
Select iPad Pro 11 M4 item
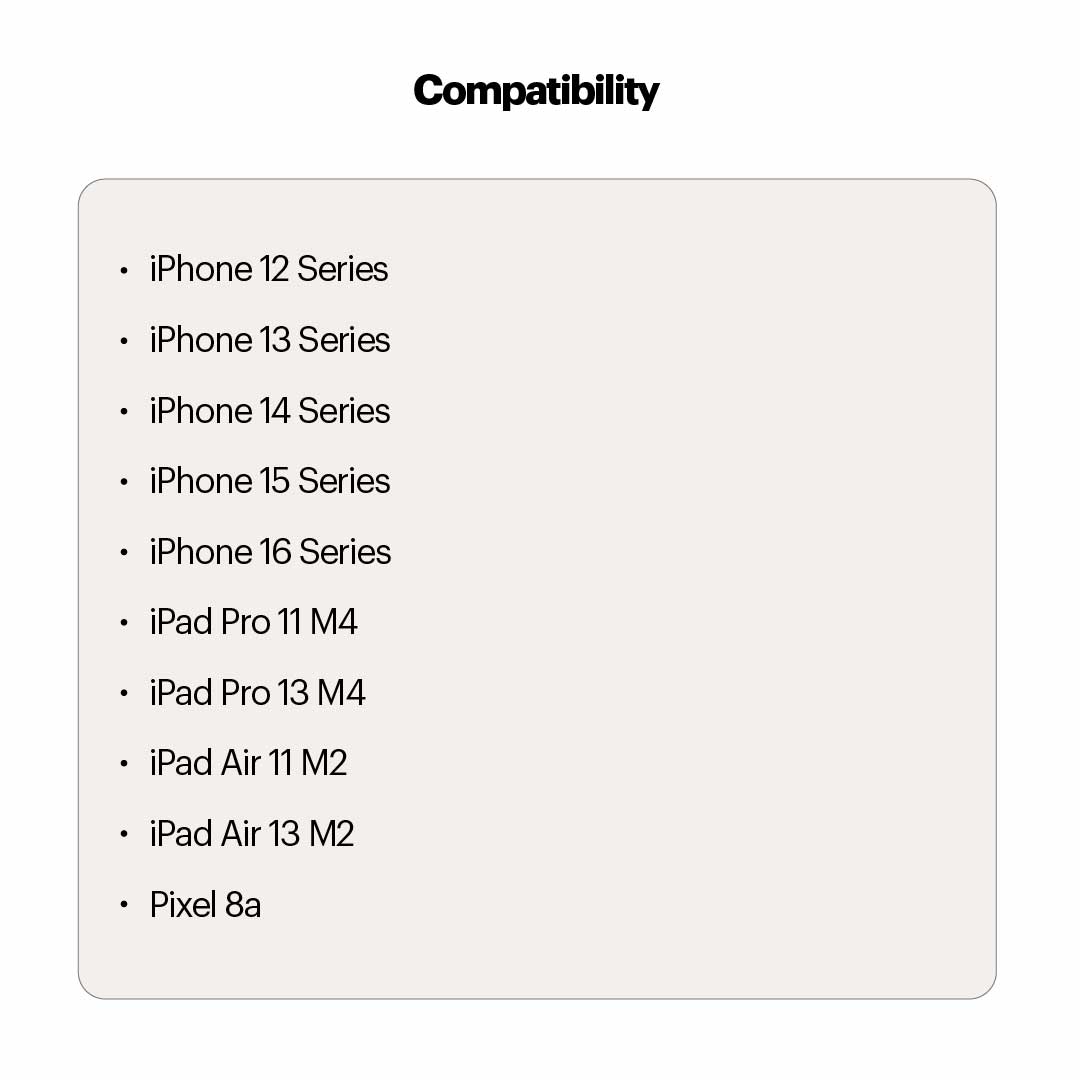point(253,622)
